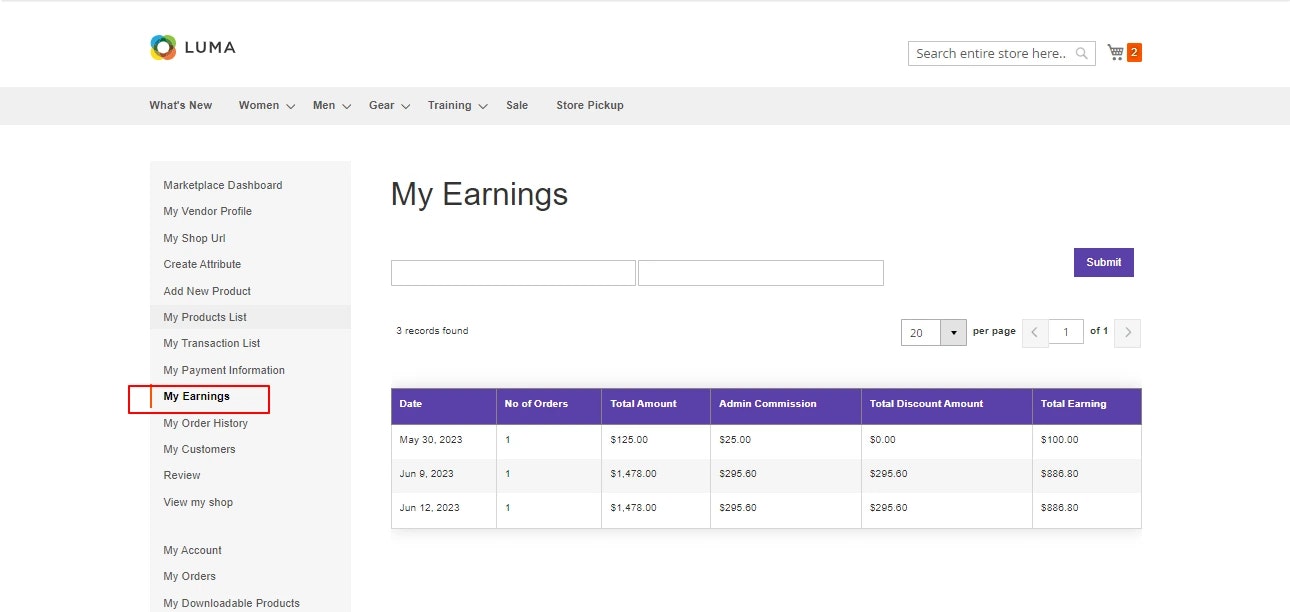Open My Transaction List link

[x=212, y=343]
